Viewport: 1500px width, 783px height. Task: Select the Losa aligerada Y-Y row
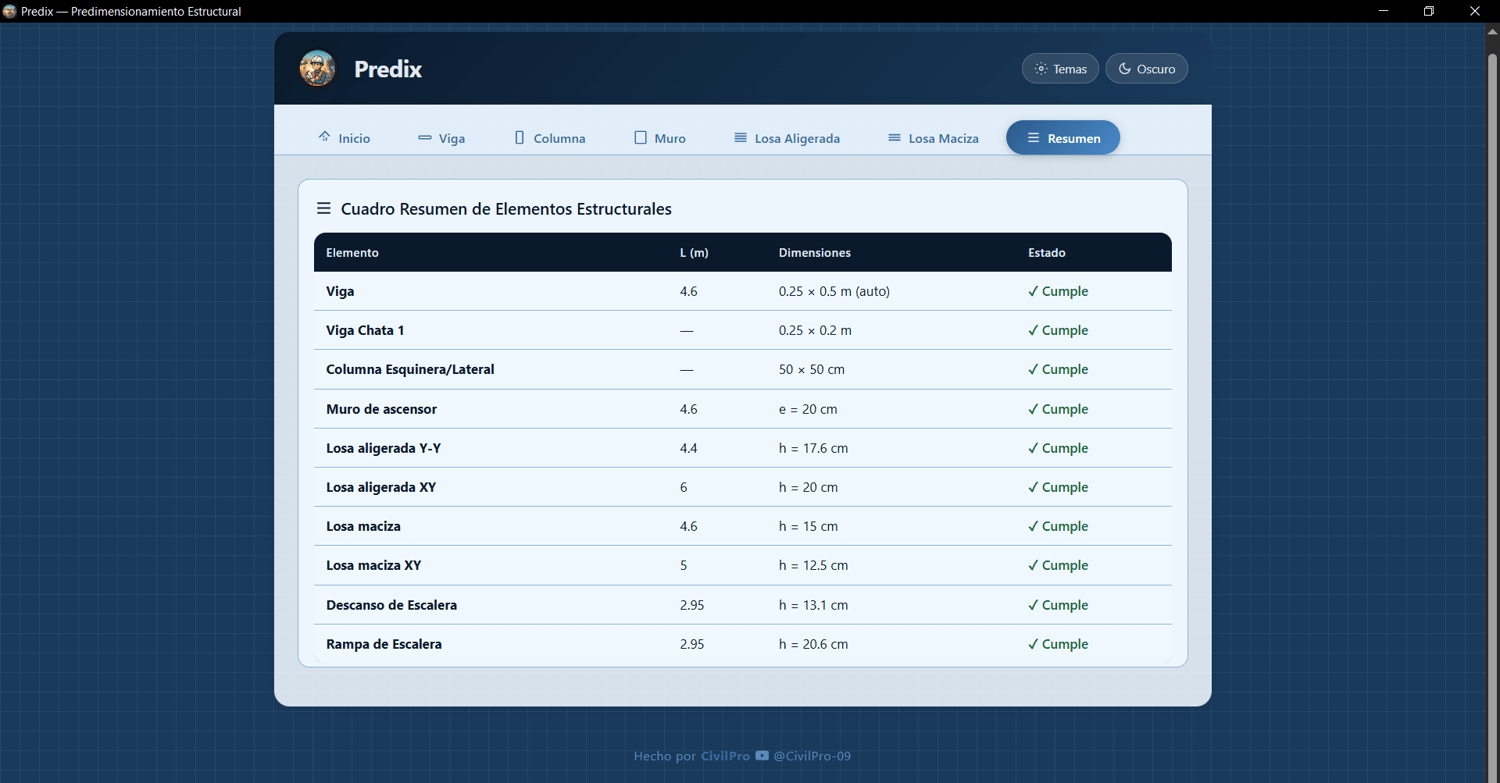coord(743,448)
